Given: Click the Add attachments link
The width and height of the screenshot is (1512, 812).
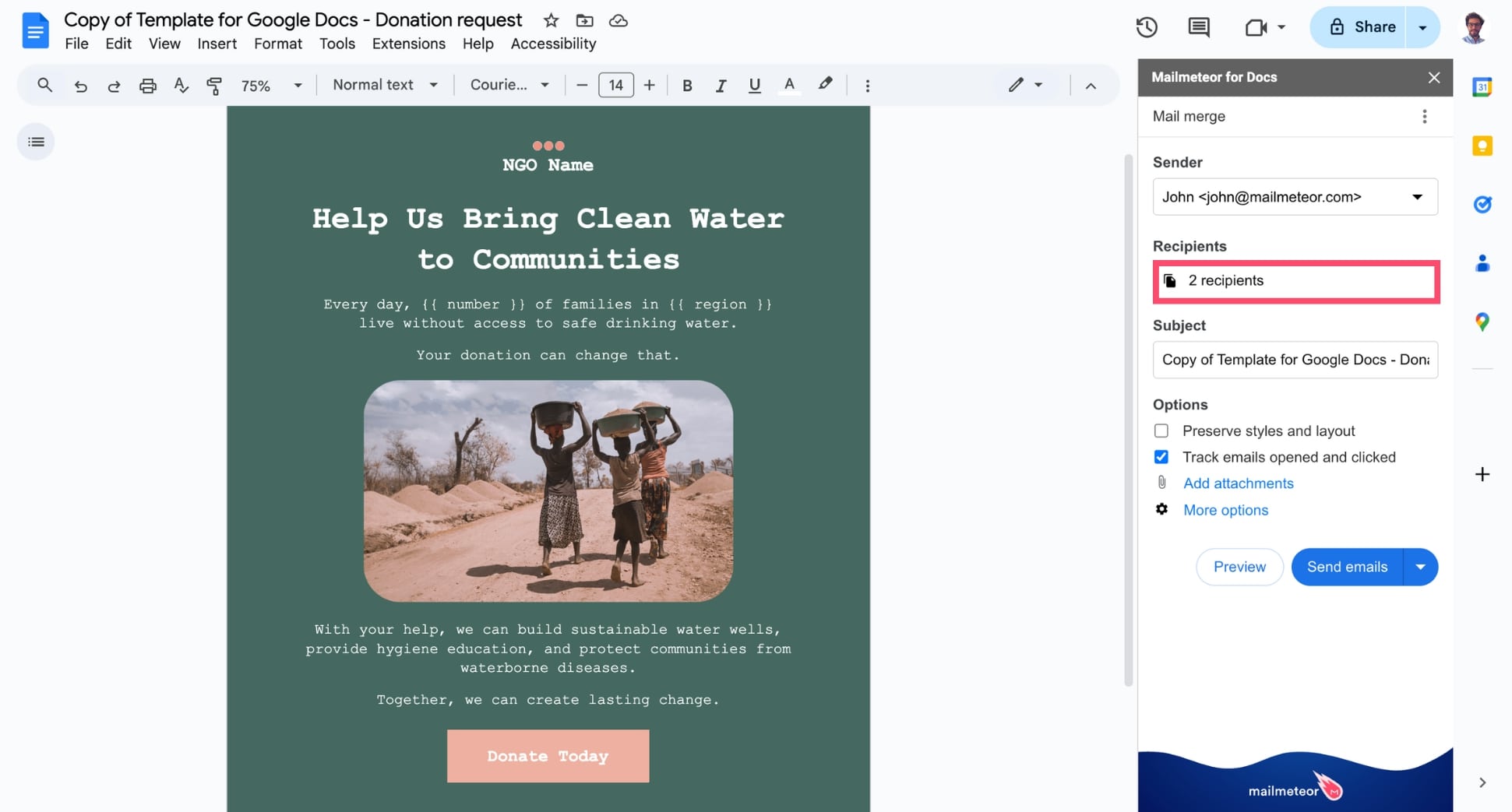Looking at the screenshot, I should click(1238, 483).
